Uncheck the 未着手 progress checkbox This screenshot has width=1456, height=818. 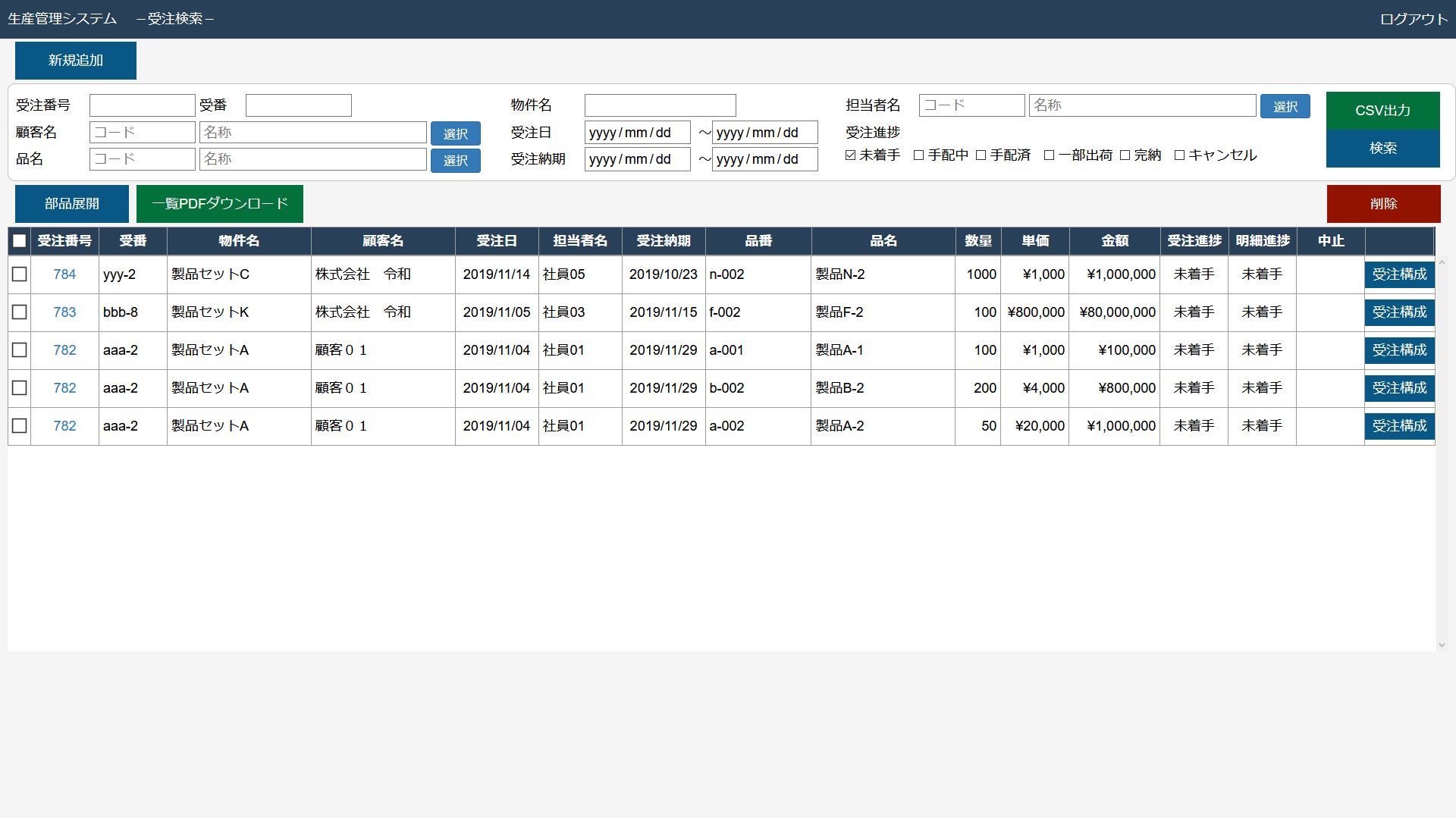pyautogui.click(x=850, y=155)
